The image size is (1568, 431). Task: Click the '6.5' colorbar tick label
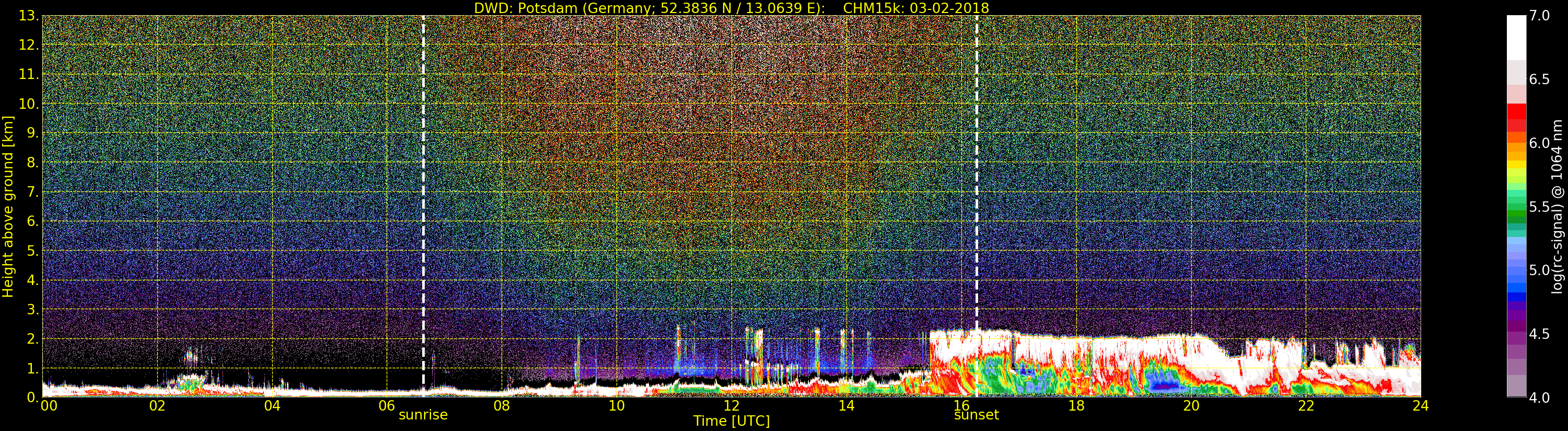[1539, 80]
